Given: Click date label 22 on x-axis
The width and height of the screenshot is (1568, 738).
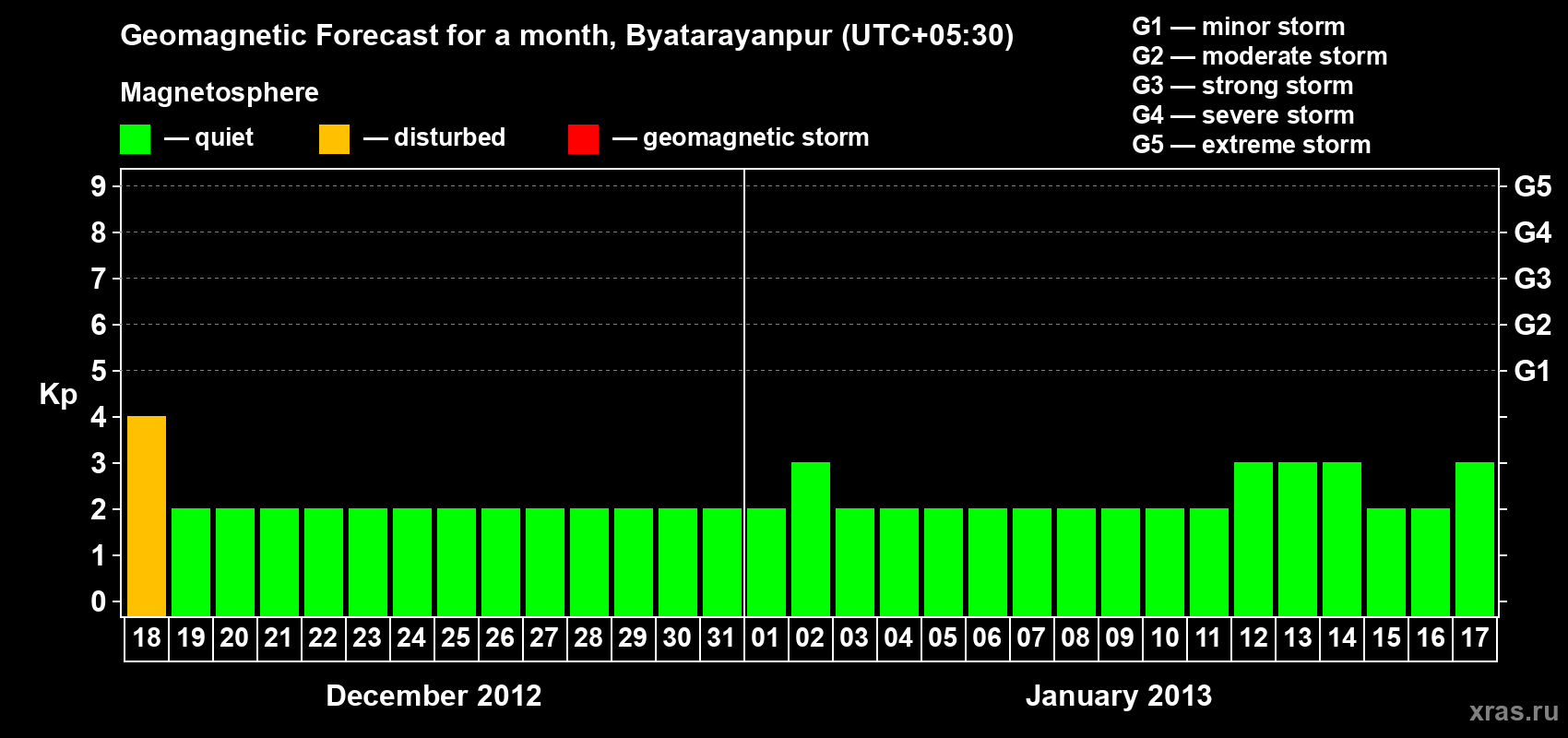Looking at the screenshot, I should point(323,637).
